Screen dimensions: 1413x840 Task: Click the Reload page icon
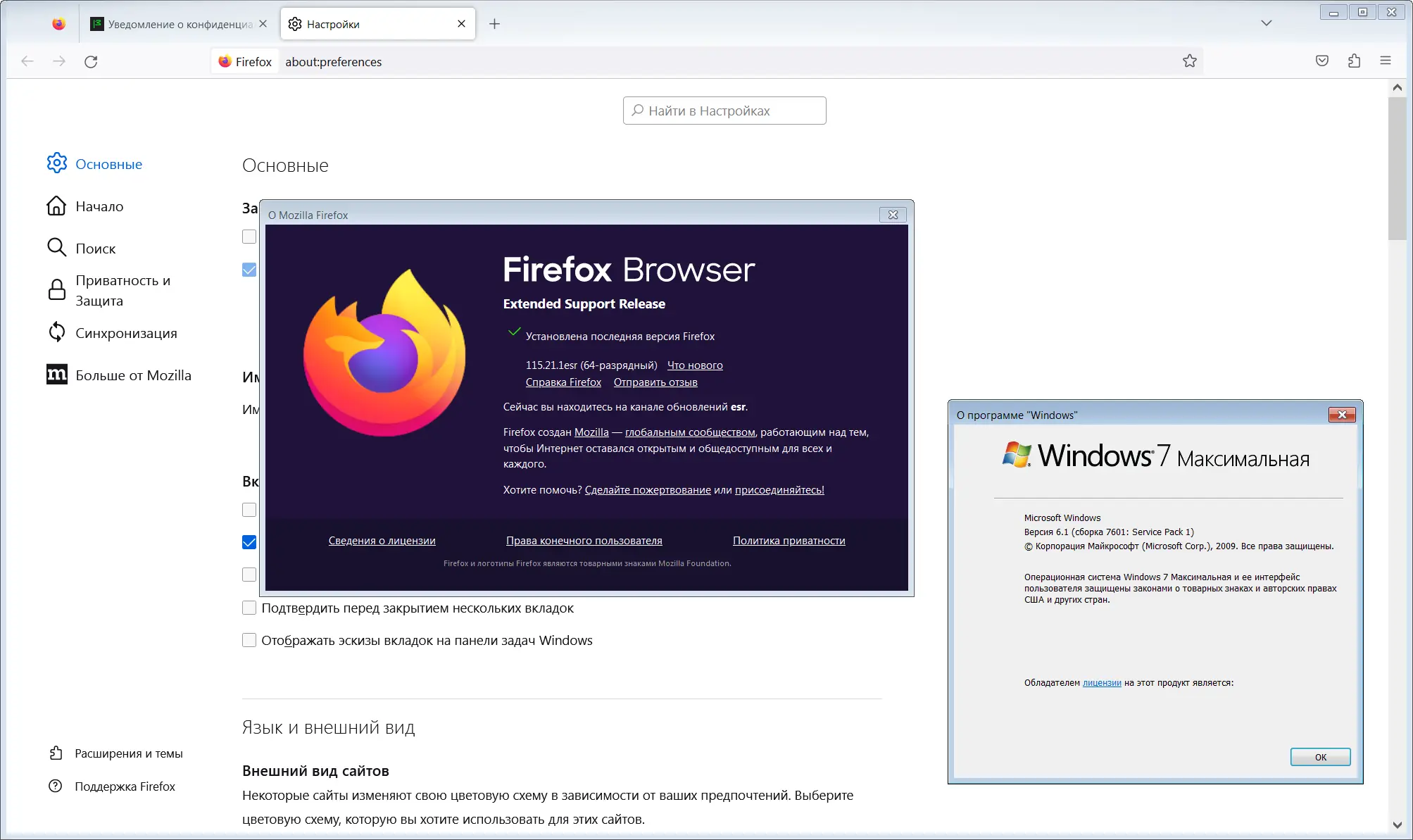click(x=91, y=62)
